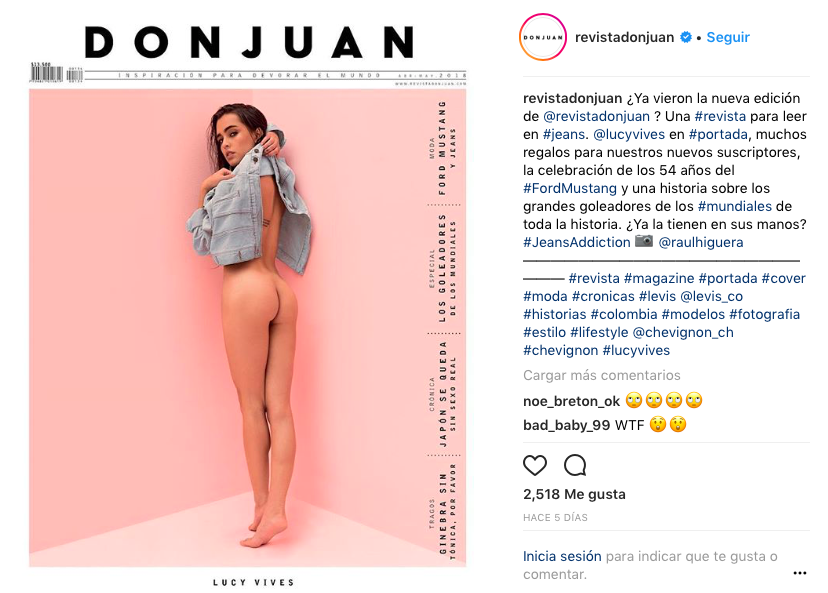Open the #FordMustang hashtag

(570, 188)
